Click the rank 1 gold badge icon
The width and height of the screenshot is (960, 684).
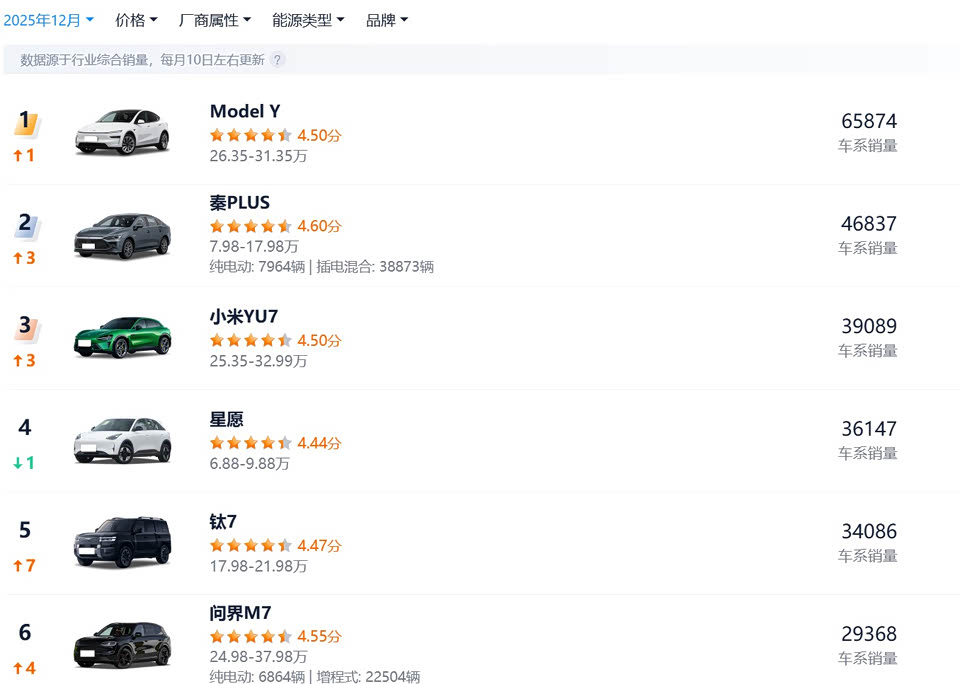[25, 123]
